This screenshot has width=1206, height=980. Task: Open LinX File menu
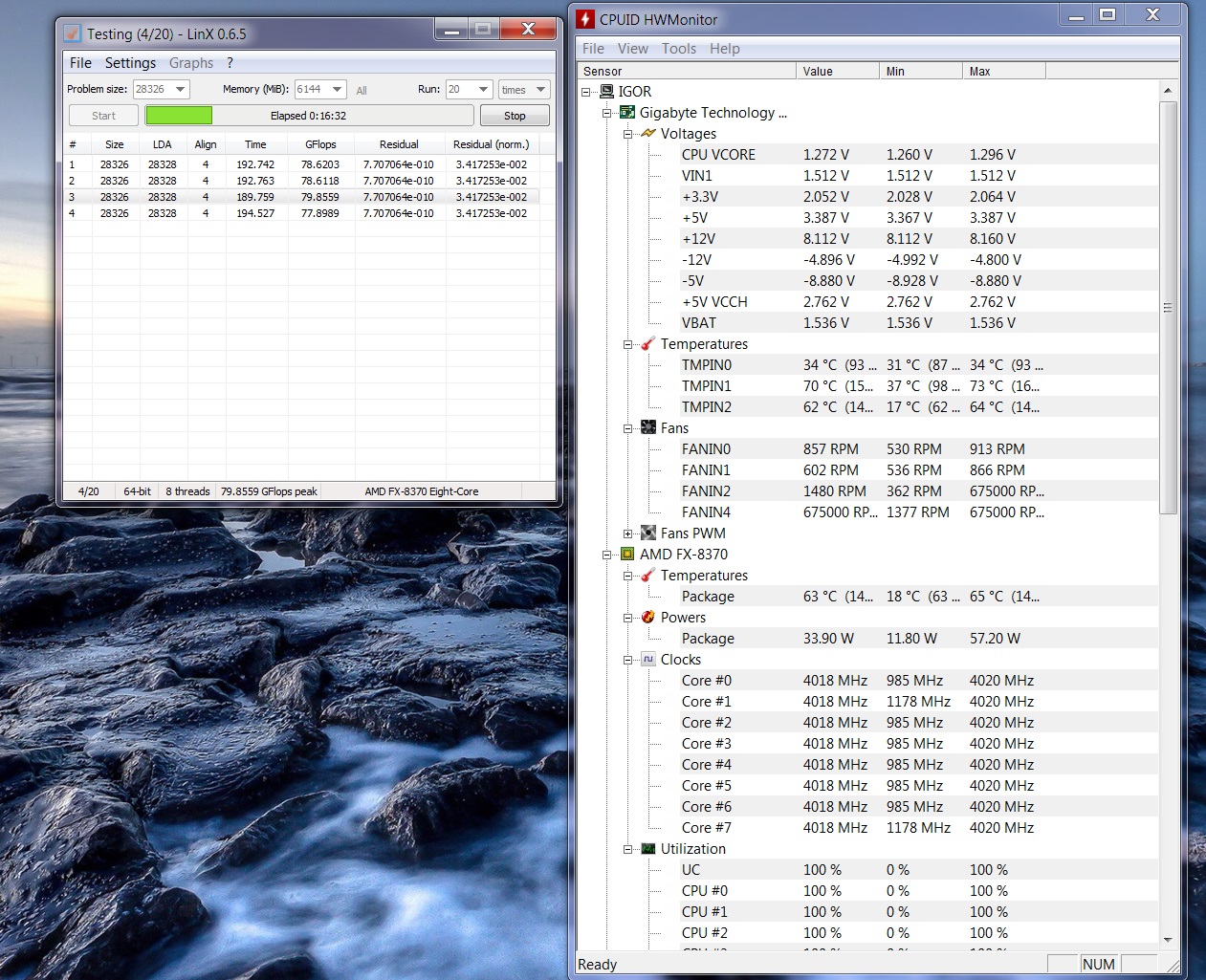pyautogui.click(x=80, y=63)
